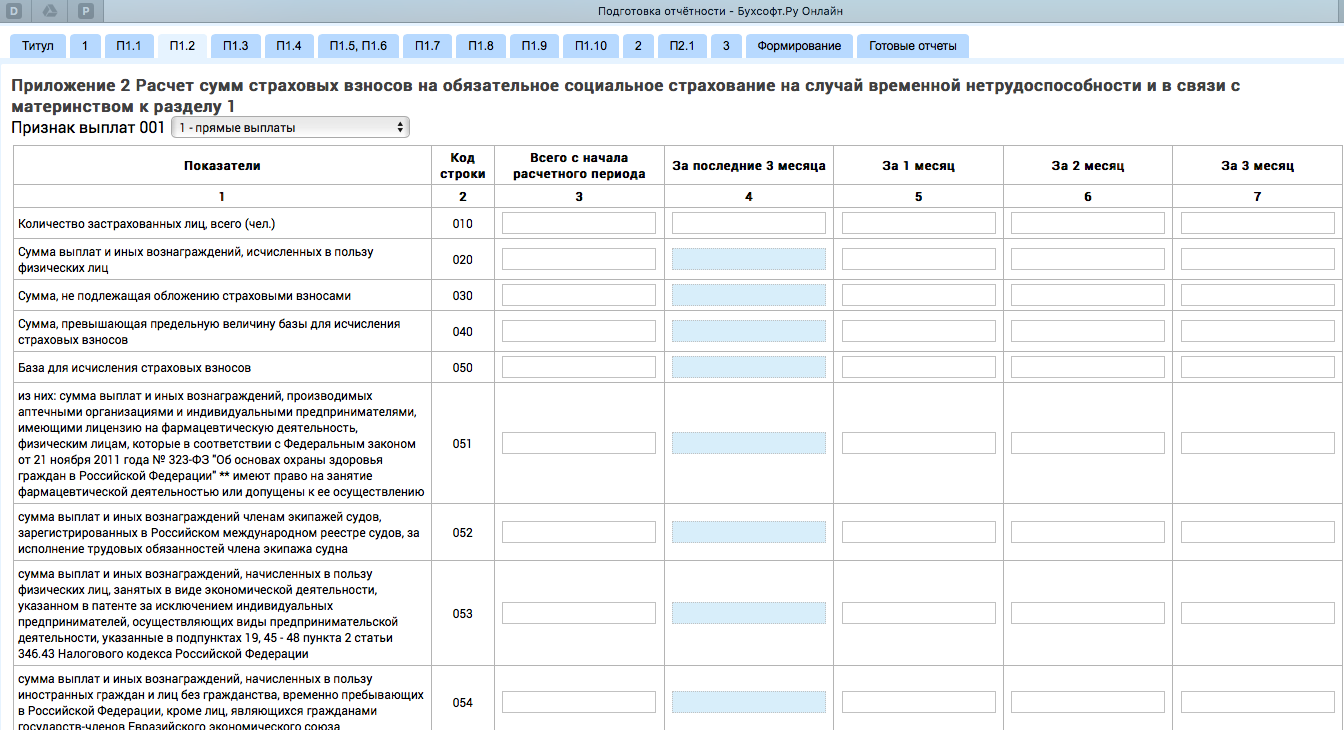Image resolution: width=1344 pixels, height=730 pixels.
Task: Click the P icon in the title bar
Action: 87,11
